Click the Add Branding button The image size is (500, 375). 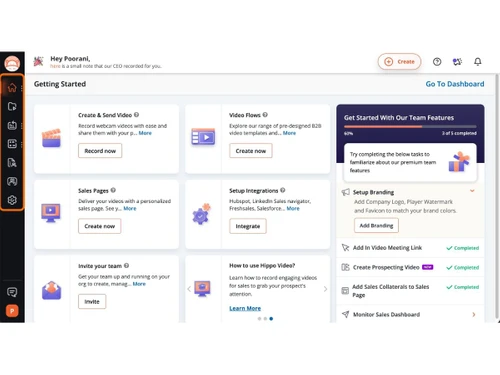[376, 225]
